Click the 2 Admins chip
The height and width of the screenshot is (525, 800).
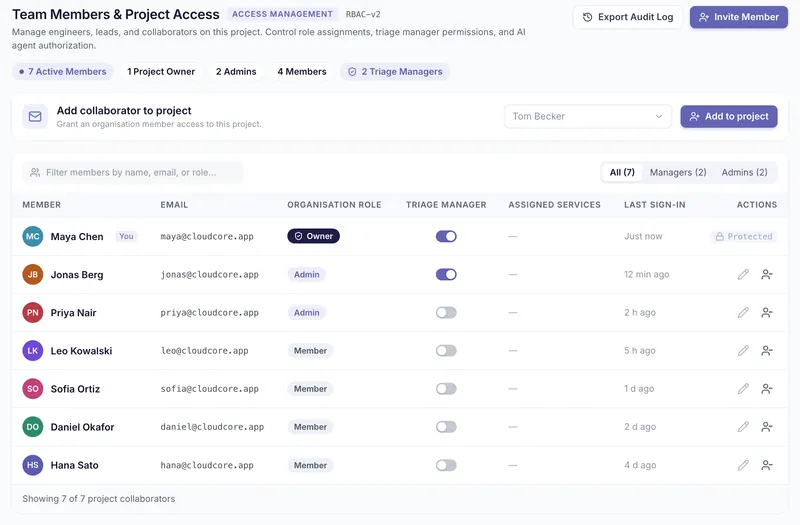(x=236, y=72)
